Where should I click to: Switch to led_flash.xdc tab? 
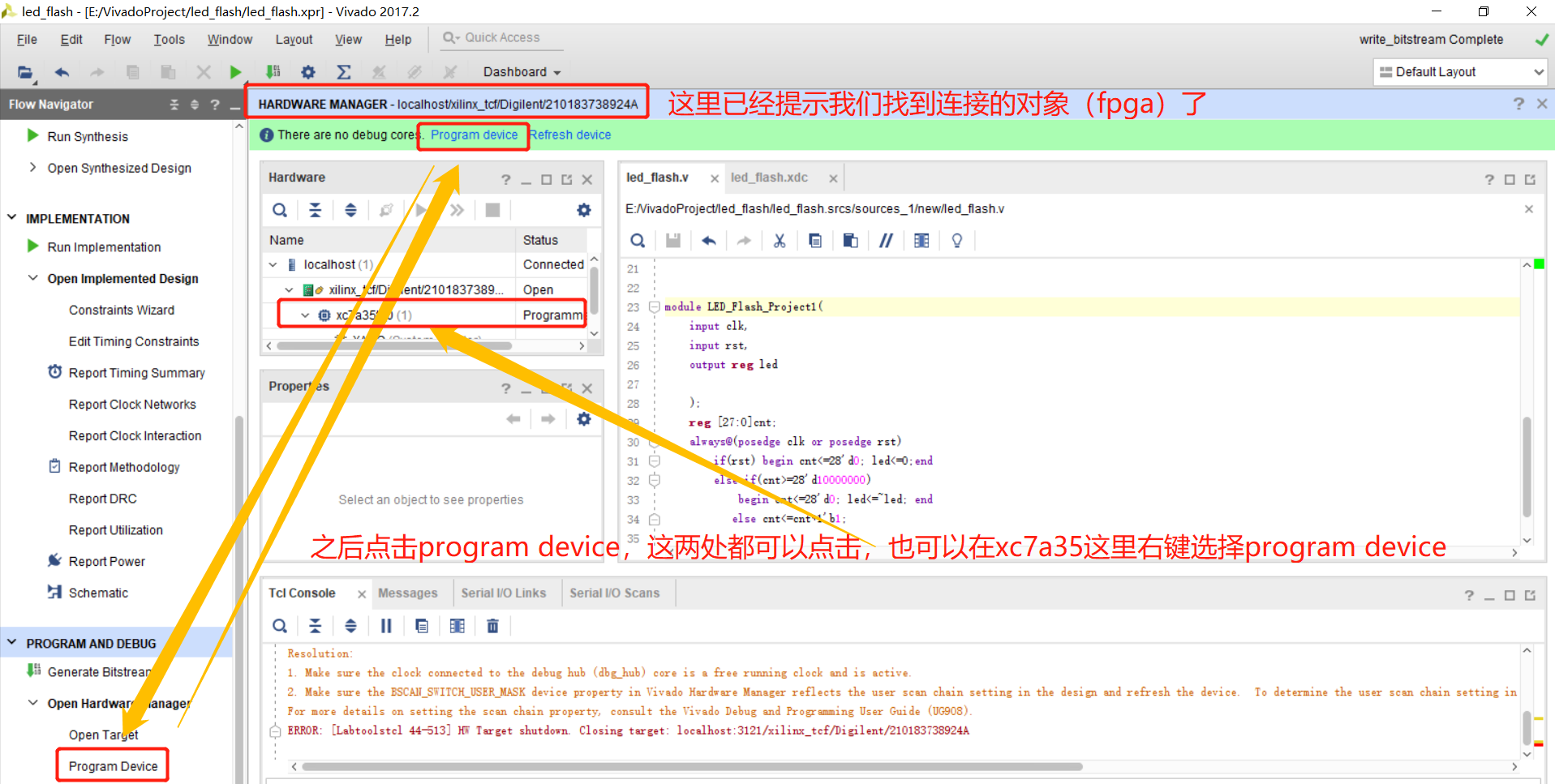(x=769, y=178)
